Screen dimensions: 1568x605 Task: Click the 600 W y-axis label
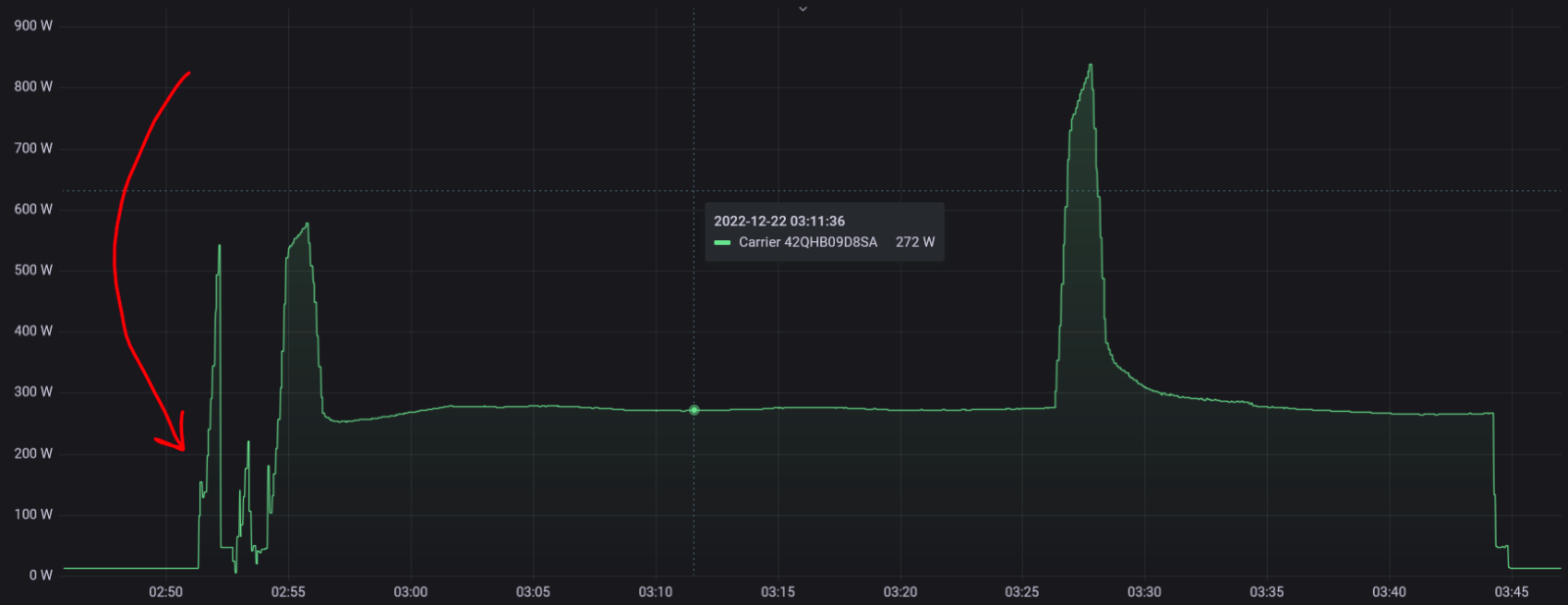(x=33, y=209)
